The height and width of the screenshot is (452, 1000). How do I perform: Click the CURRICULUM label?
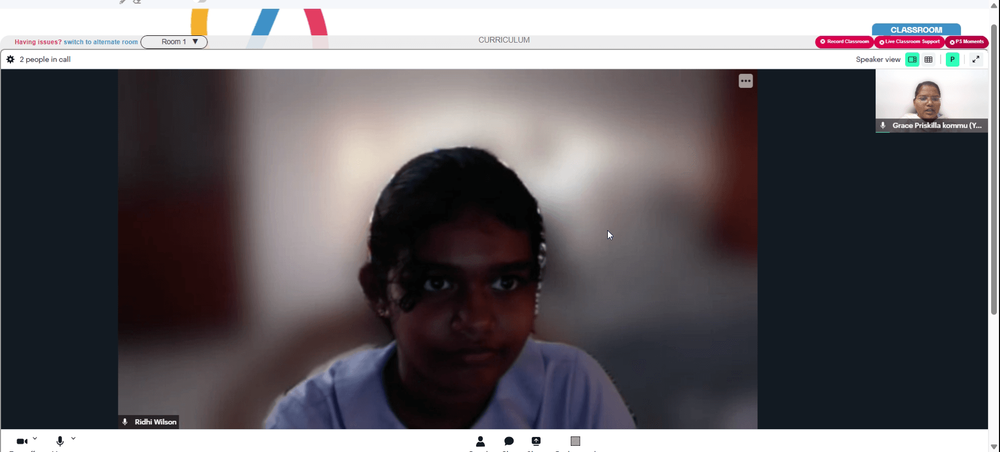(504, 40)
